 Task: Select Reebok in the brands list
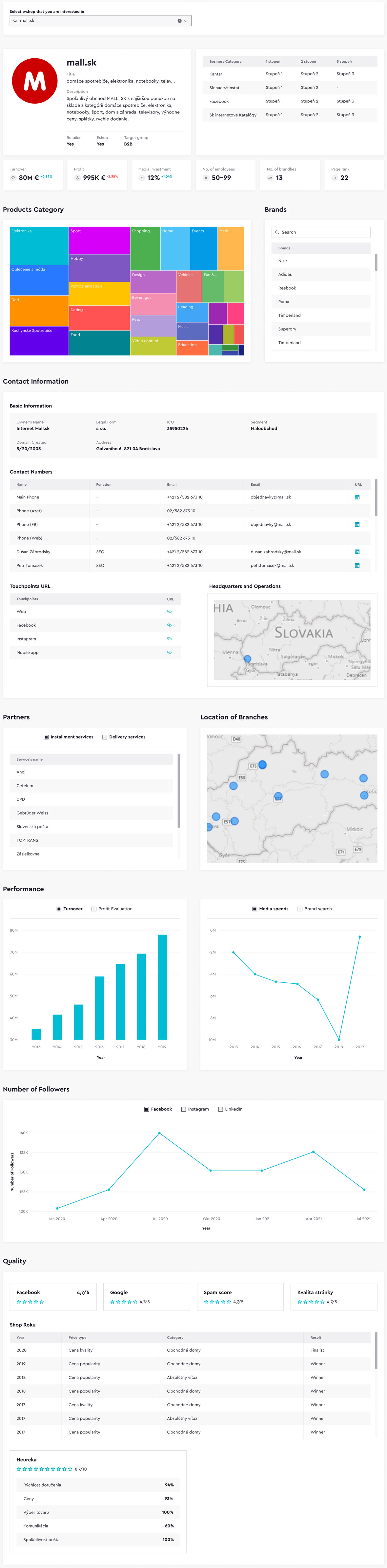click(321, 288)
